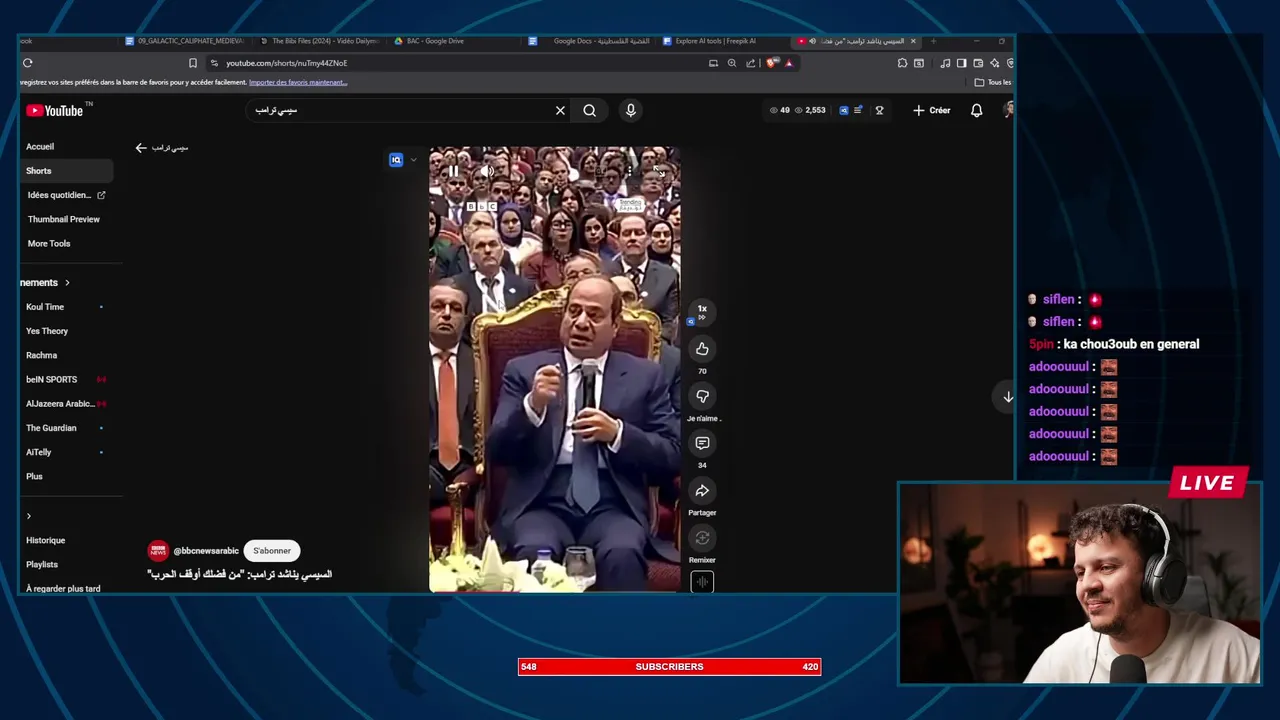
Task: Go to the next Short with down arrow
Action: pos(1008,397)
